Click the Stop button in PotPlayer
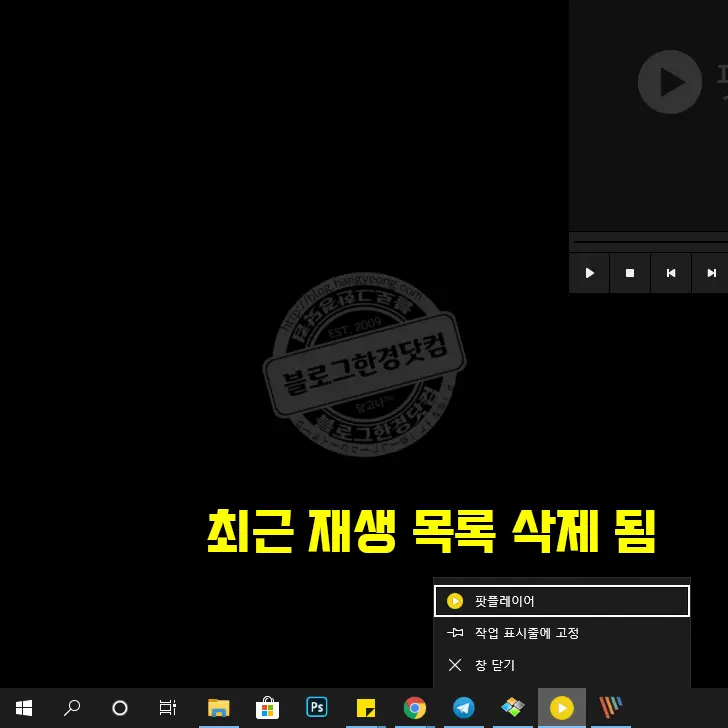This screenshot has height=728, width=728. click(630, 273)
